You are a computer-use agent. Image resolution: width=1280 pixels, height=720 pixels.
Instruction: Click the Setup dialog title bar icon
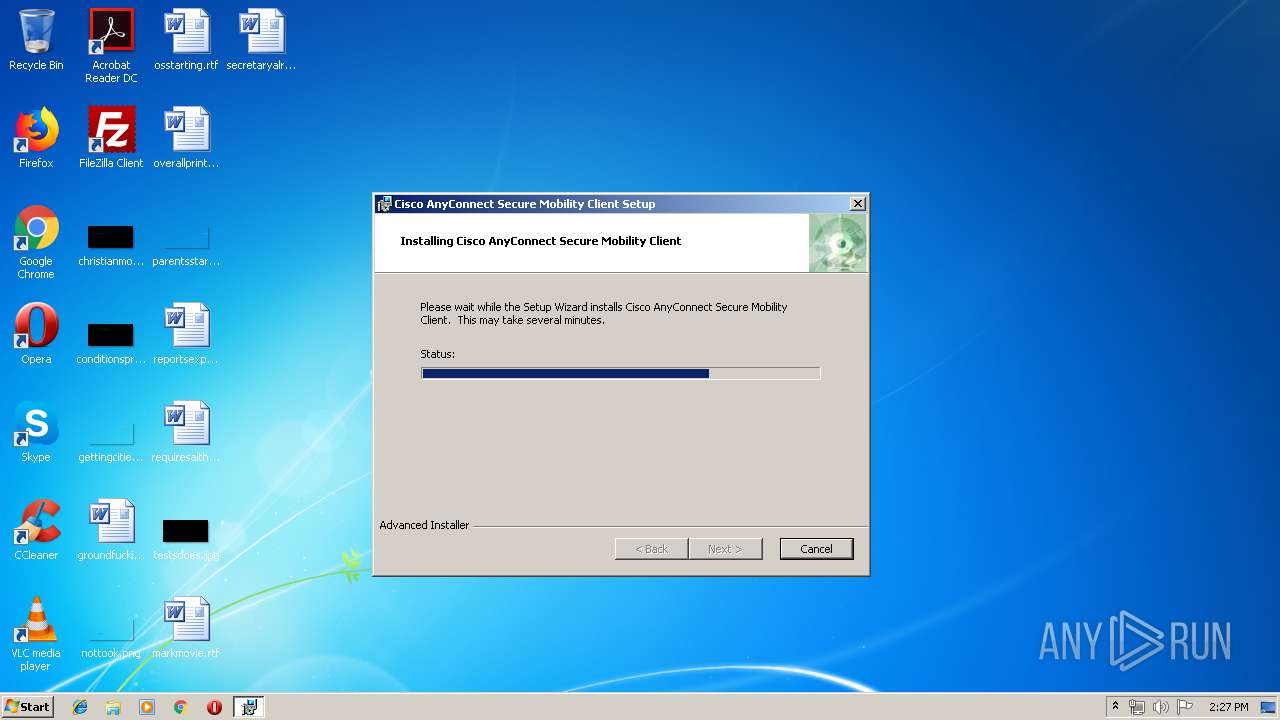point(384,204)
